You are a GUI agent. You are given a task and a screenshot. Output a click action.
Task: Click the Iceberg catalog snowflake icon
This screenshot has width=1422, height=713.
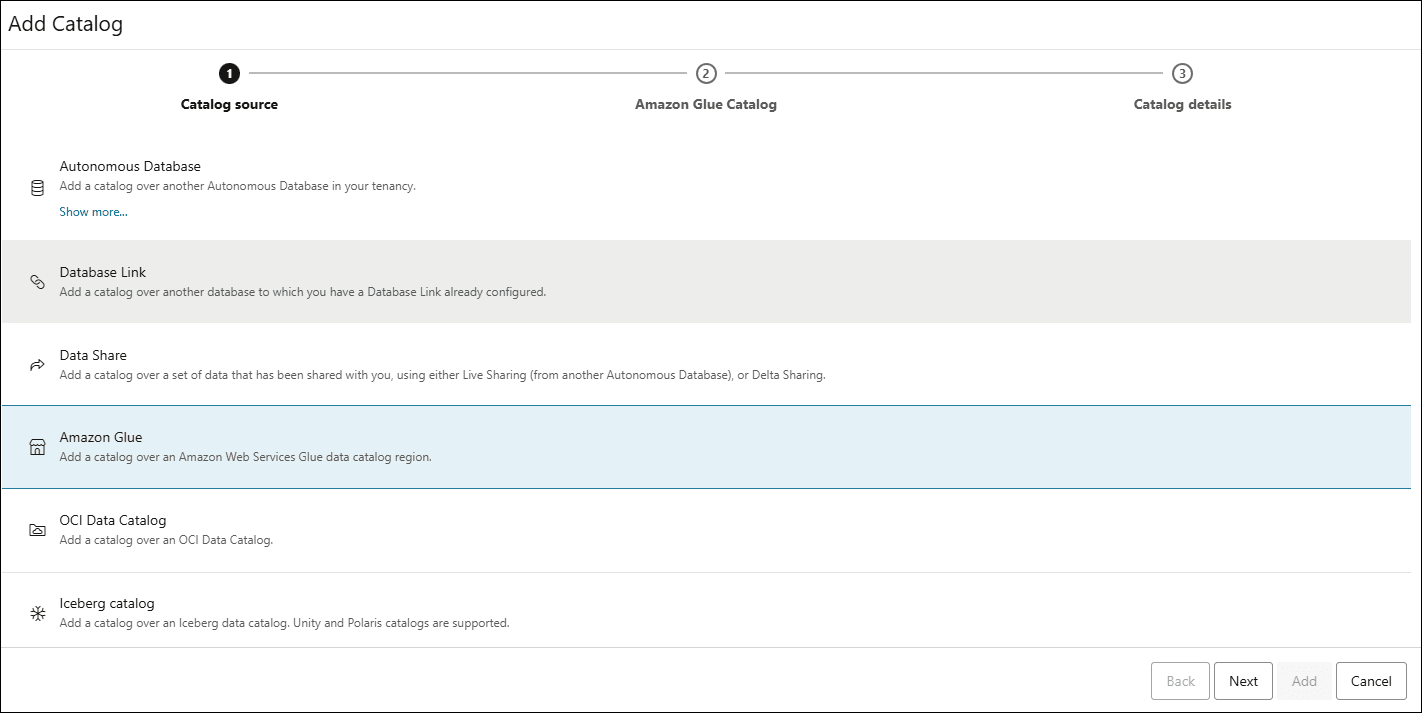click(37, 612)
